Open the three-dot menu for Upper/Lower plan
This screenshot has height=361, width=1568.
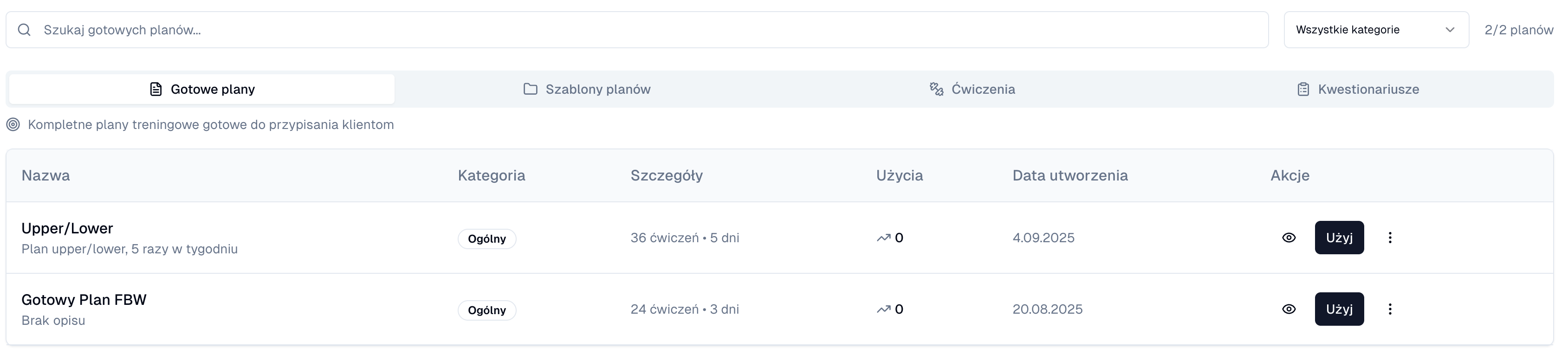[1391, 238]
